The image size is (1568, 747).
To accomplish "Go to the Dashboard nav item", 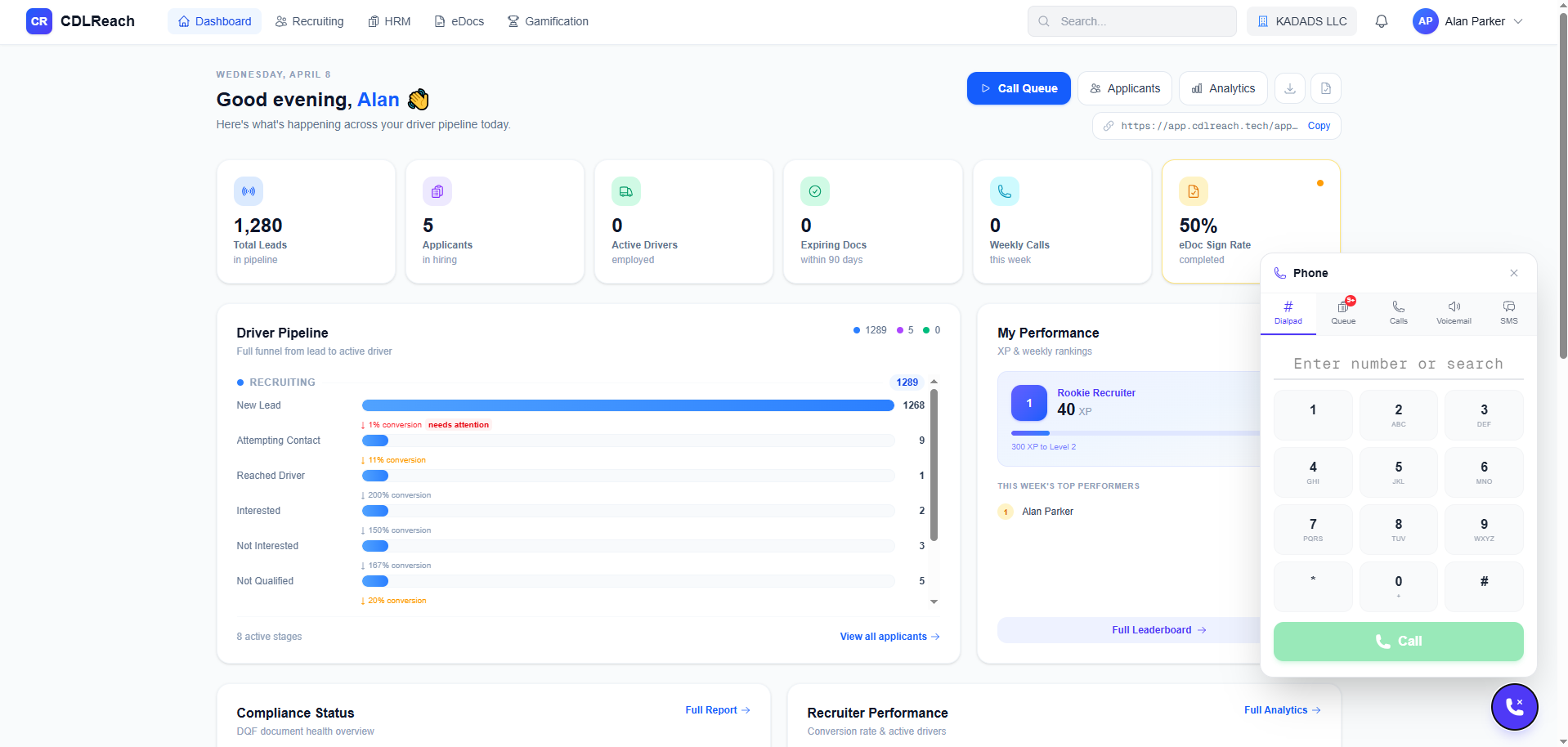I will [x=214, y=21].
